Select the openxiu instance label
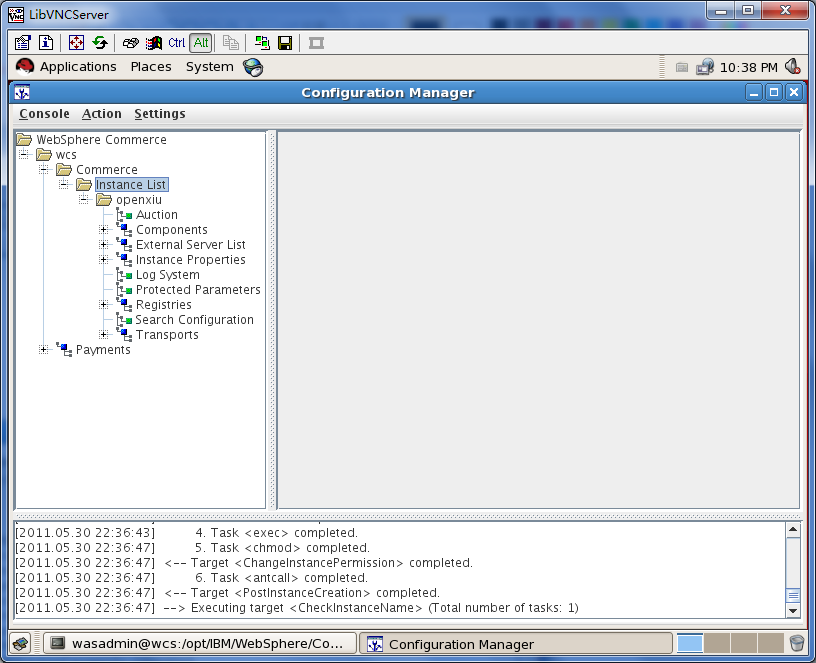The width and height of the screenshot is (816, 663). (139, 200)
